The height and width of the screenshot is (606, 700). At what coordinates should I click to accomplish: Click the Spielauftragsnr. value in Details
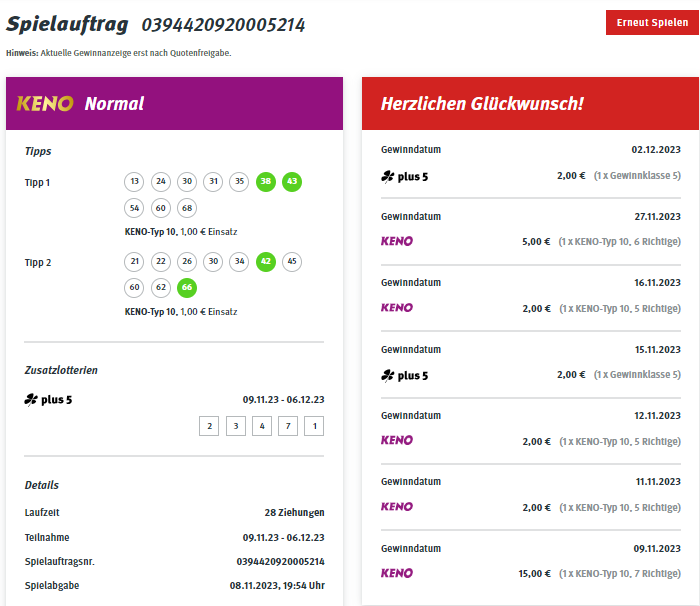click(280, 561)
